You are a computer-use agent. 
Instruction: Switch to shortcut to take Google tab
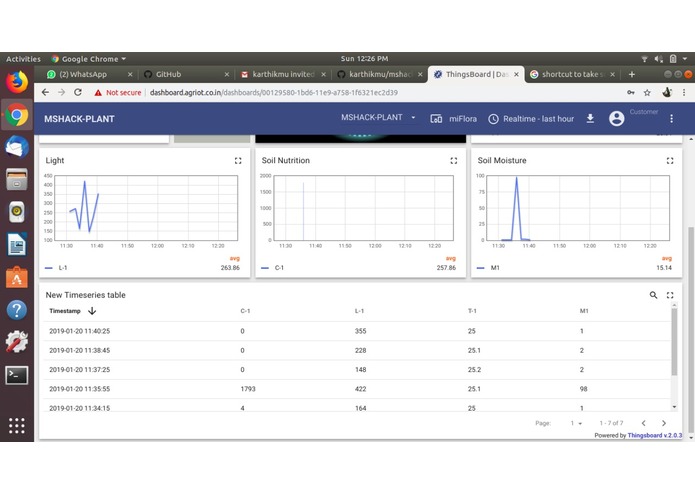pos(572,74)
